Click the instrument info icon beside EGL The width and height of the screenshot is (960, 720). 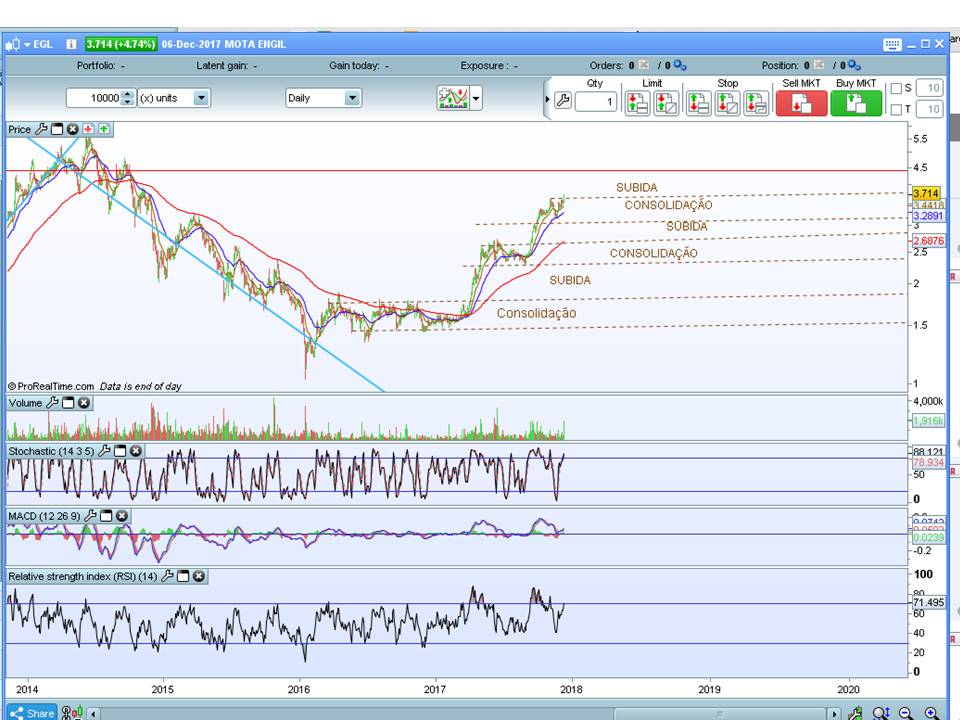(x=71, y=44)
